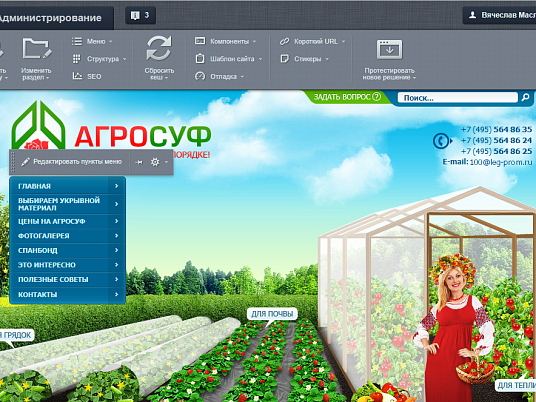Click the chevron beside ЦЕНЫ НА АГРОСУФ
Image resolution: width=536 pixels, height=402 pixels.
(117, 221)
